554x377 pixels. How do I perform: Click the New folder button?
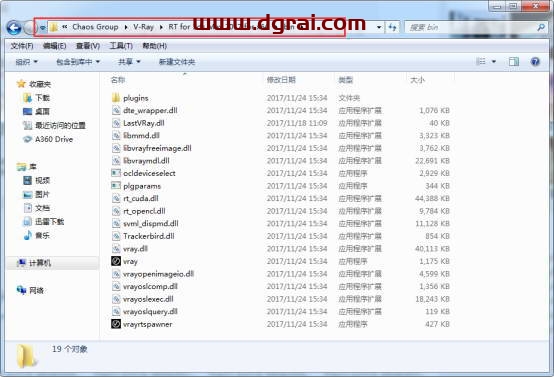pyautogui.click(x=177, y=62)
